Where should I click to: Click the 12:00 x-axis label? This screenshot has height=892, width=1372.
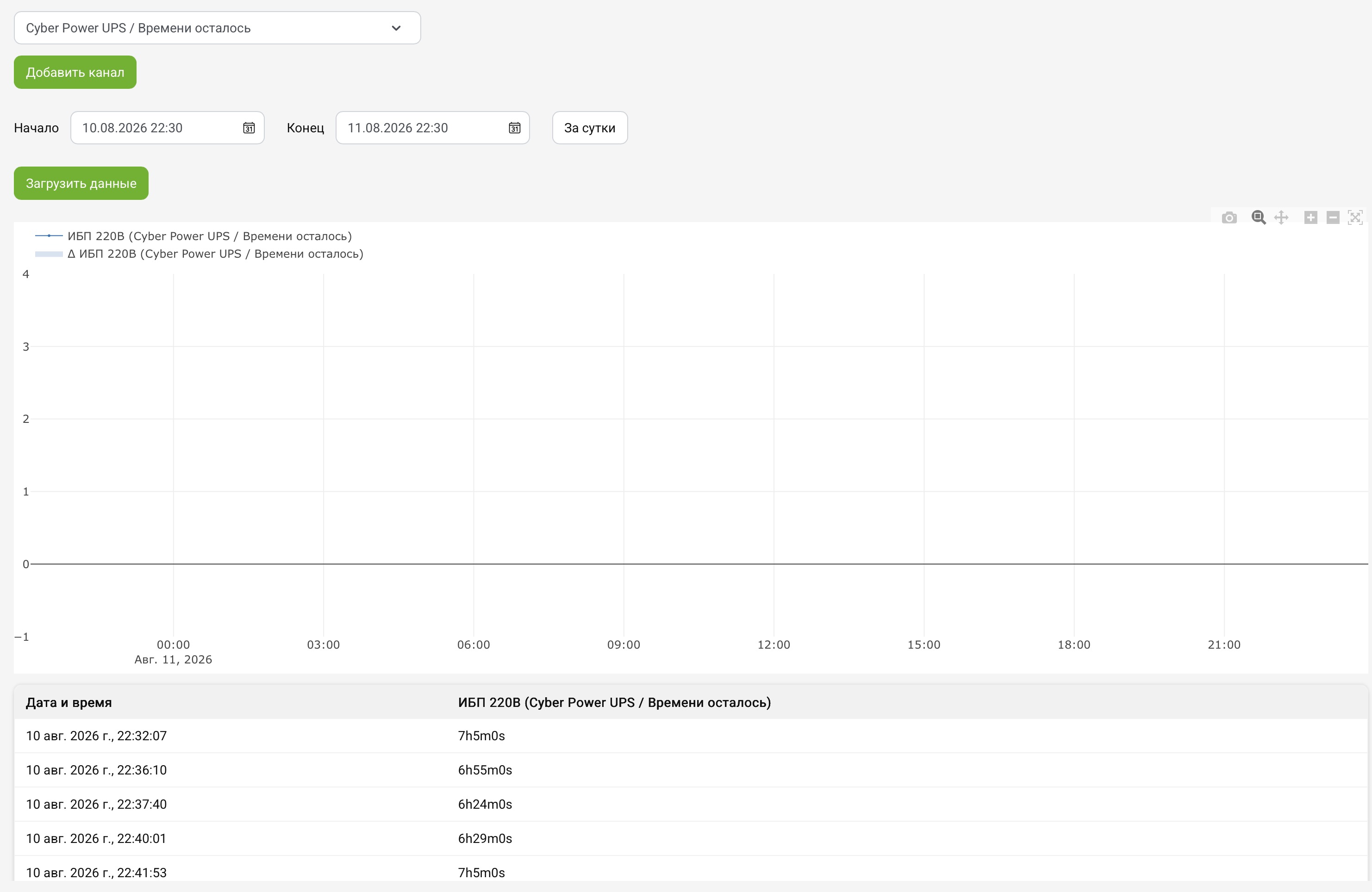(773, 645)
